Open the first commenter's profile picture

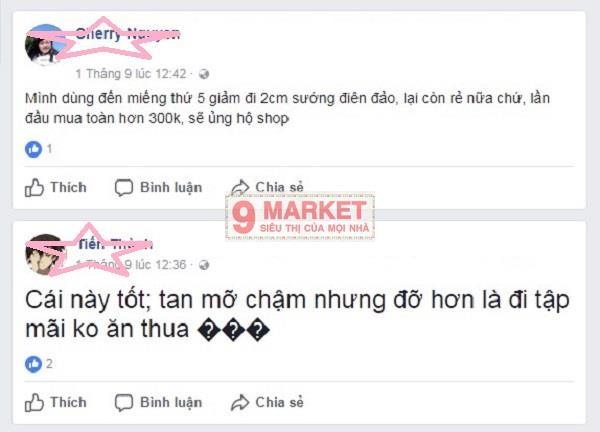(x=45, y=44)
